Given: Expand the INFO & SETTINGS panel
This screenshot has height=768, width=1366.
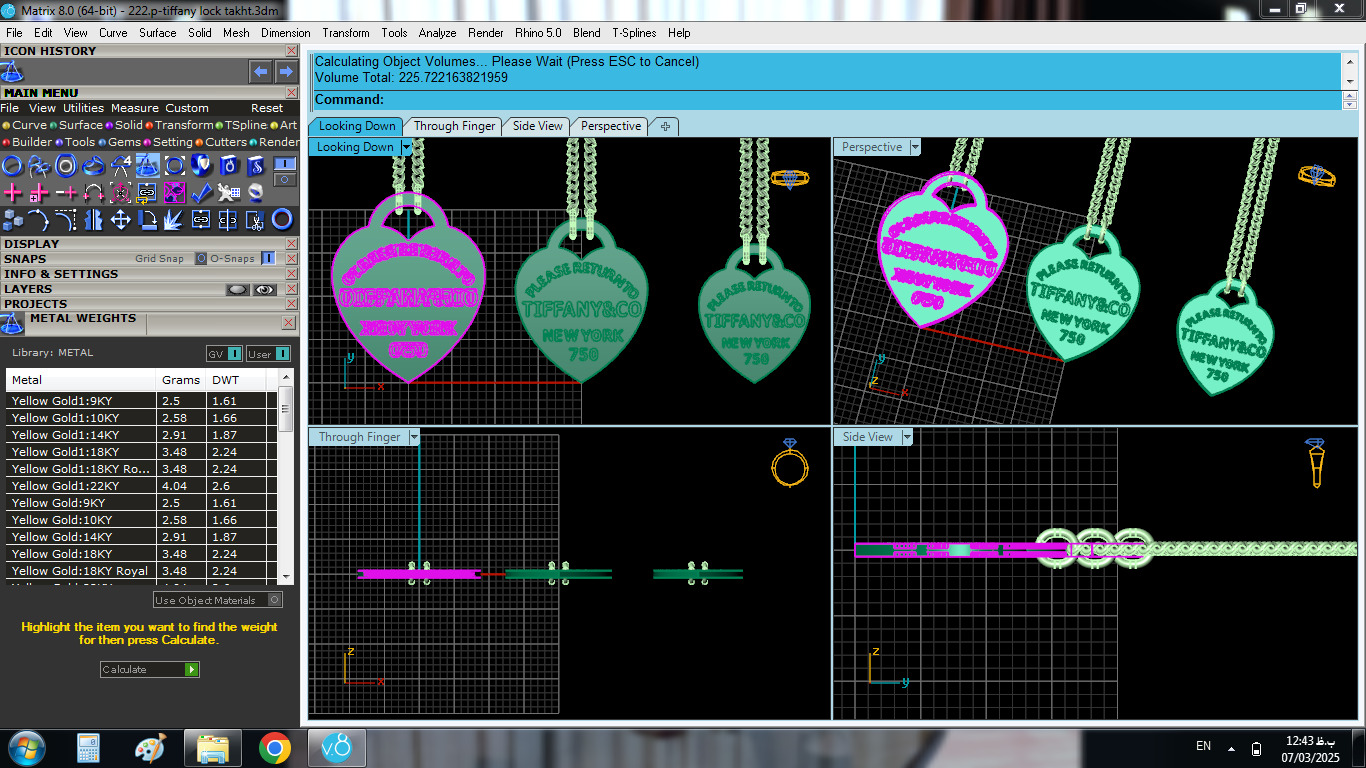Looking at the screenshot, I should tap(149, 273).
